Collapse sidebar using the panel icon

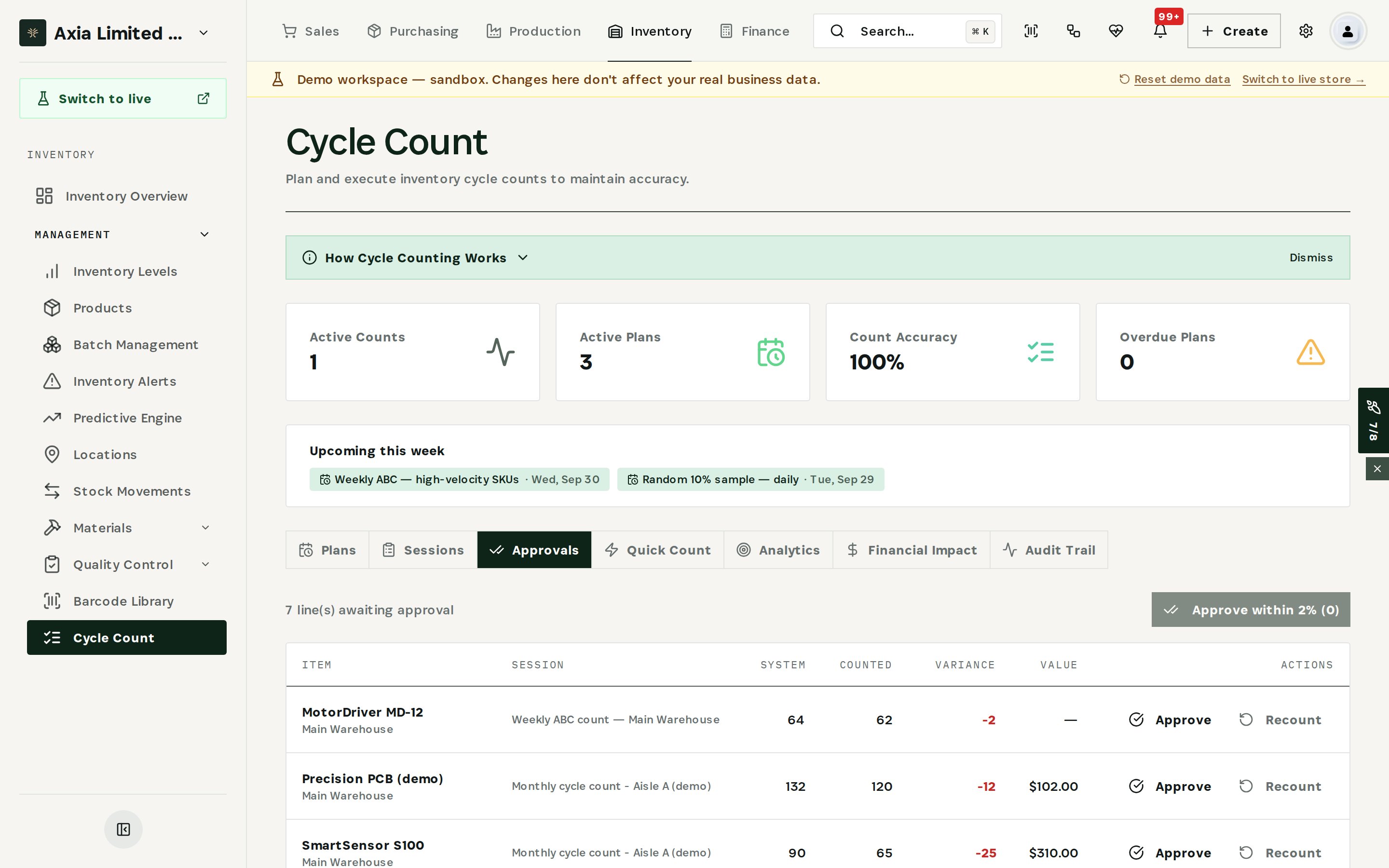(123, 829)
